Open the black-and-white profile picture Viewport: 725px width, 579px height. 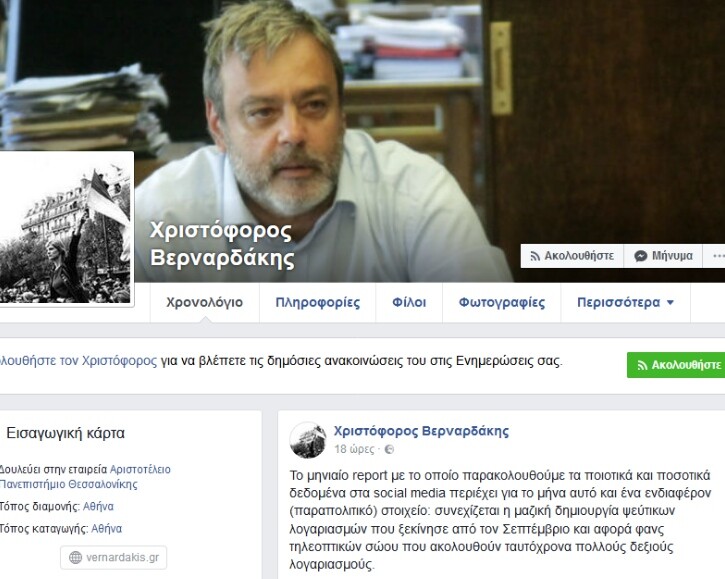tap(65, 228)
